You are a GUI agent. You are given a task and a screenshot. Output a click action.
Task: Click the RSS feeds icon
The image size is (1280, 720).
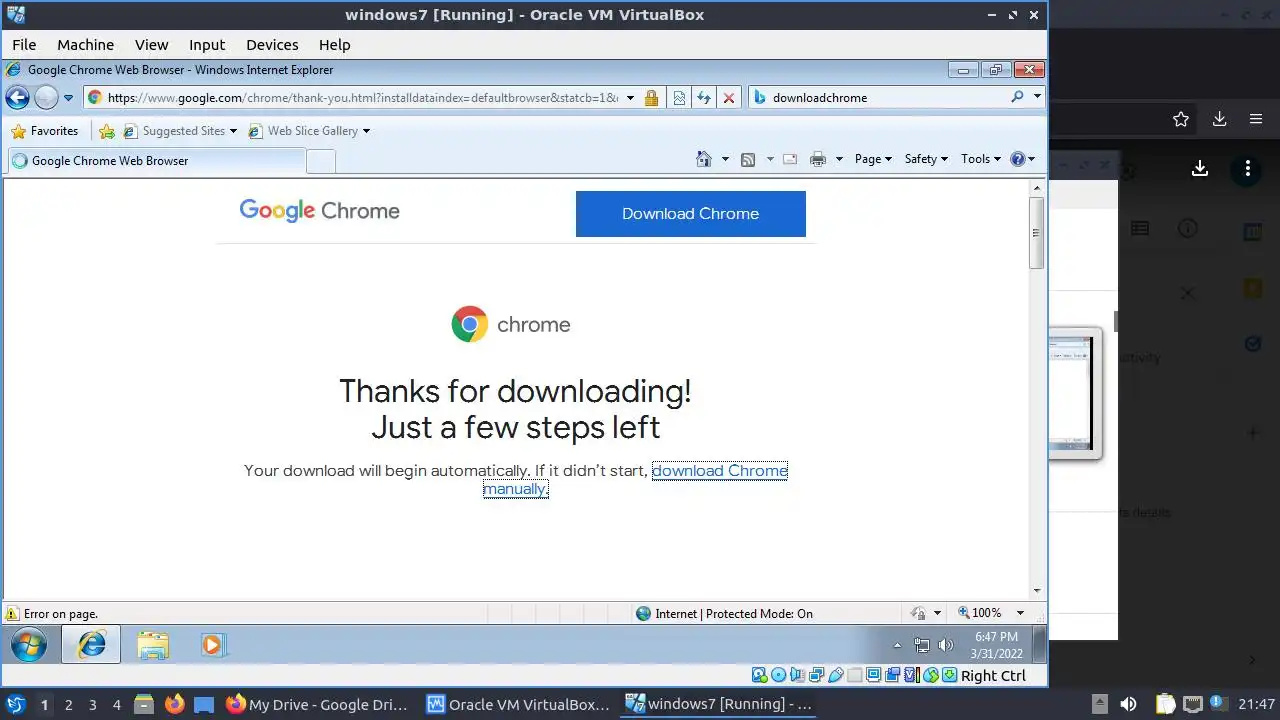(748, 159)
